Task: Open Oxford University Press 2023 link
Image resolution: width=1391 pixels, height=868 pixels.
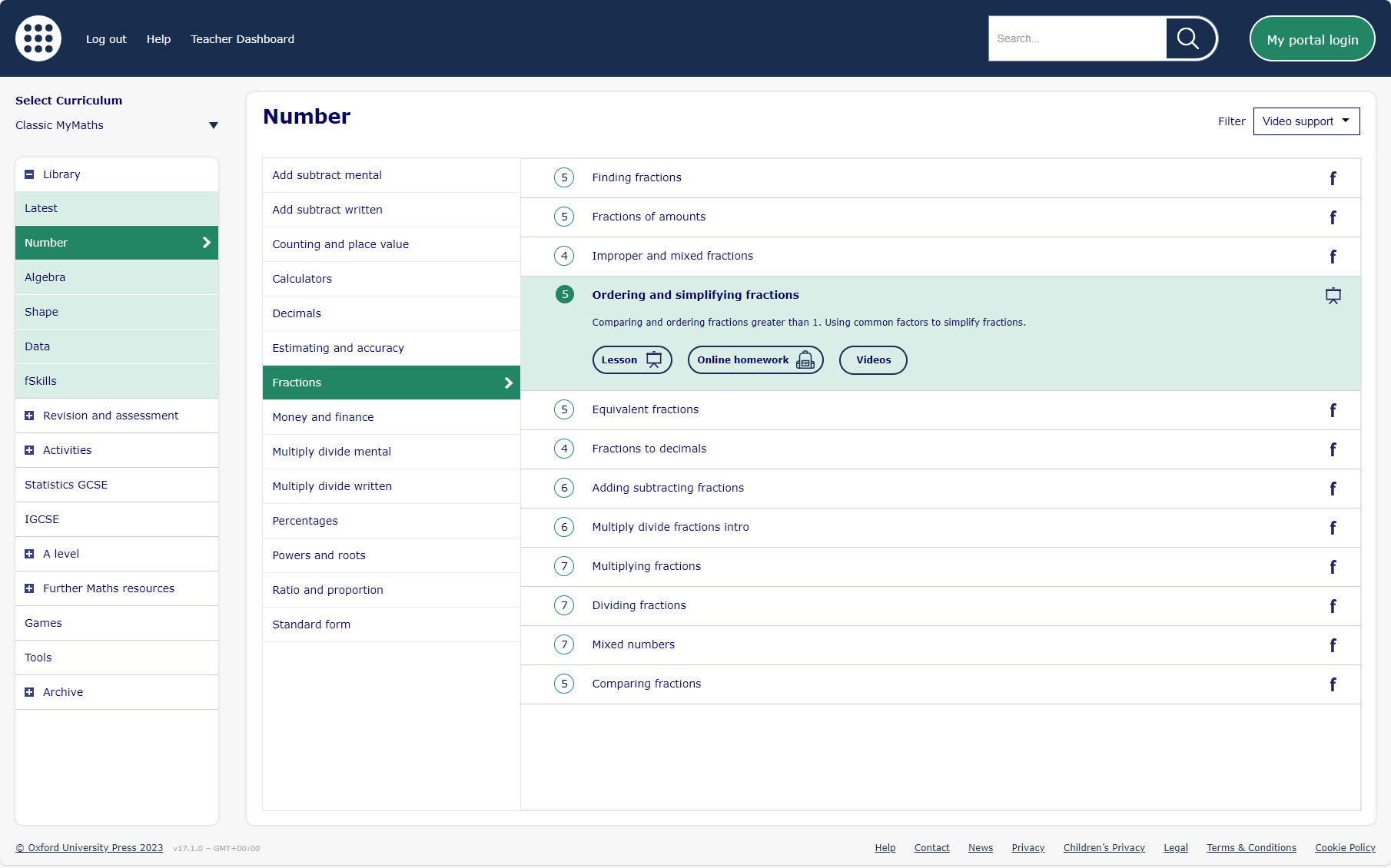Action: pos(89,848)
